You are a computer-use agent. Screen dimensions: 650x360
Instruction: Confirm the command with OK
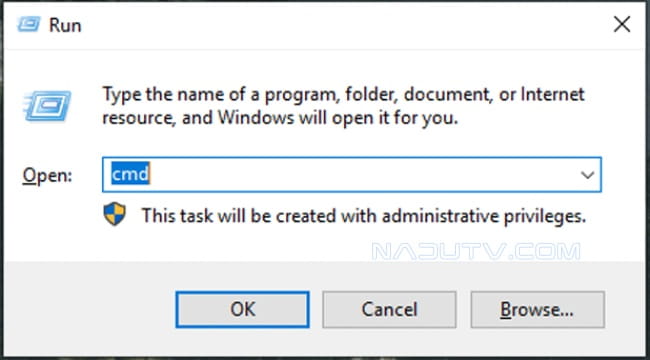pos(243,309)
